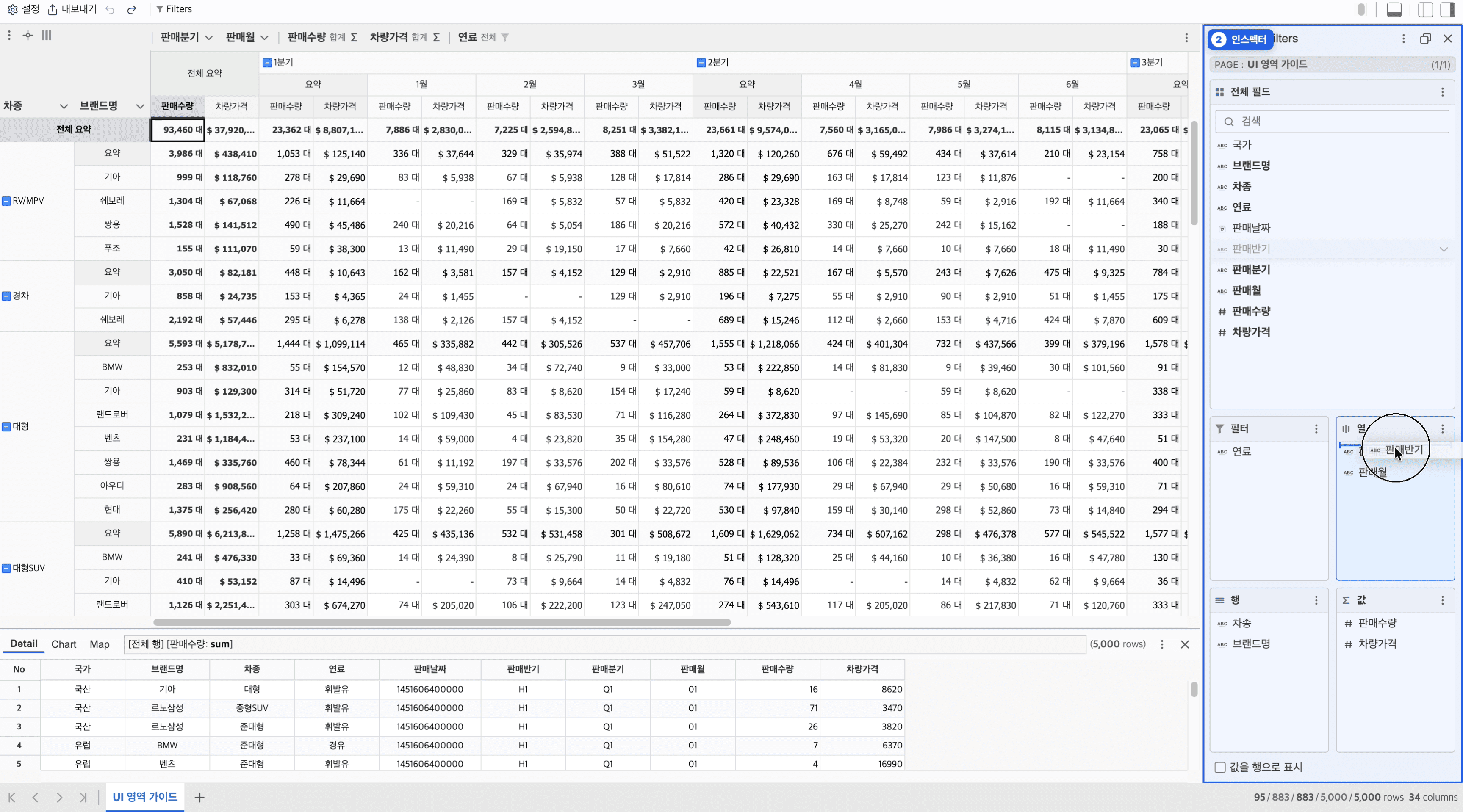The image size is (1463, 812).
Task: Click the crosshair icon above the pivot grid
Action: click(27, 36)
